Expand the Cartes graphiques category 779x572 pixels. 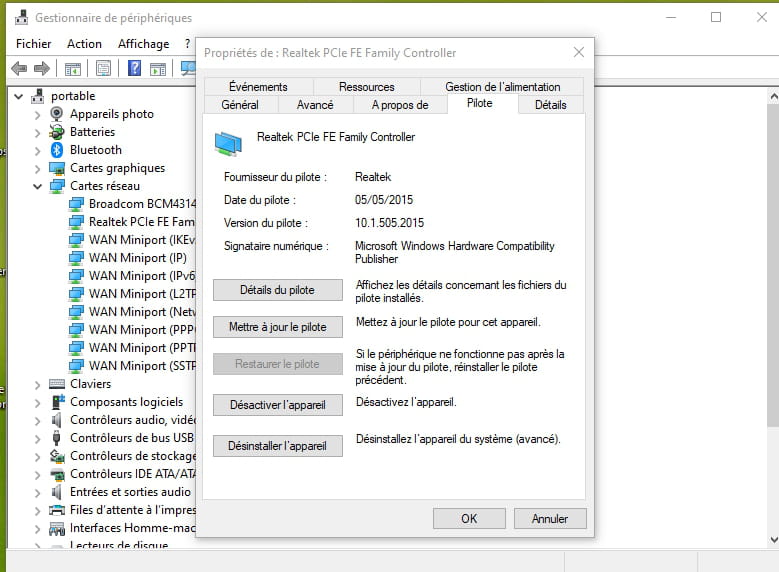tap(38, 168)
